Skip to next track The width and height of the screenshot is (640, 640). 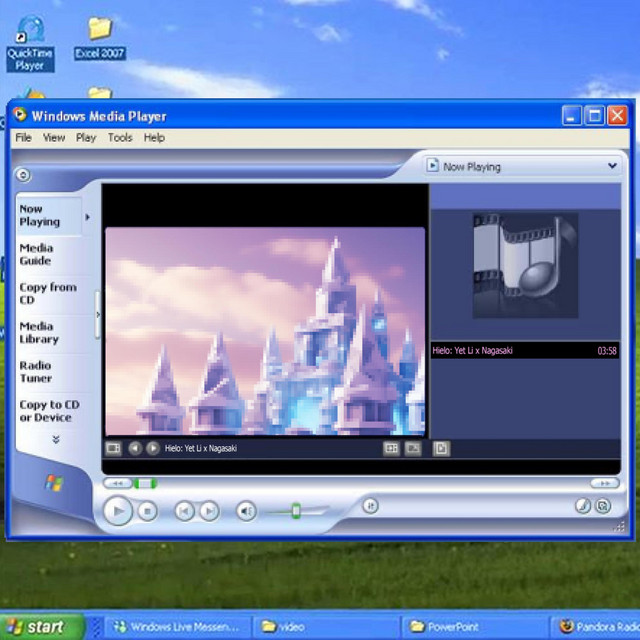coord(209,511)
